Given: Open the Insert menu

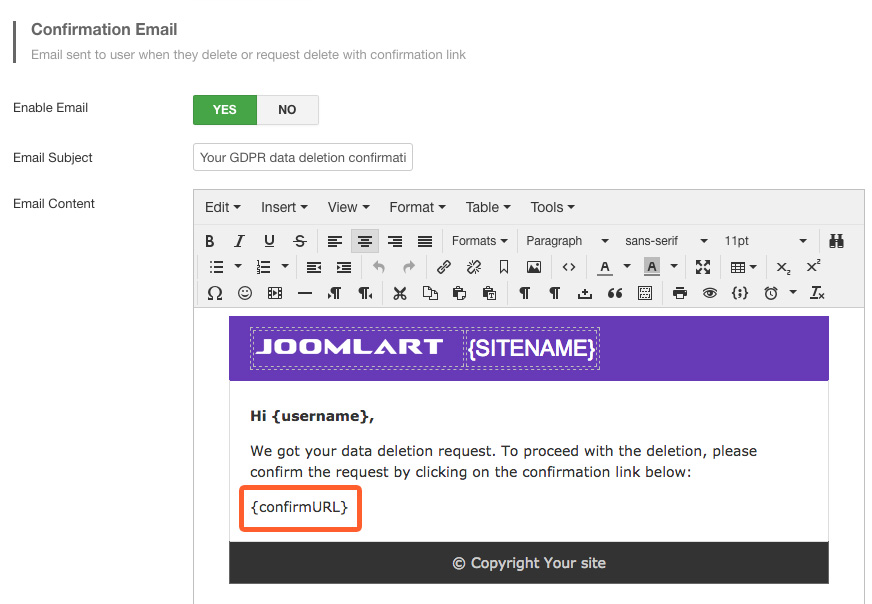Looking at the screenshot, I should 284,207.
